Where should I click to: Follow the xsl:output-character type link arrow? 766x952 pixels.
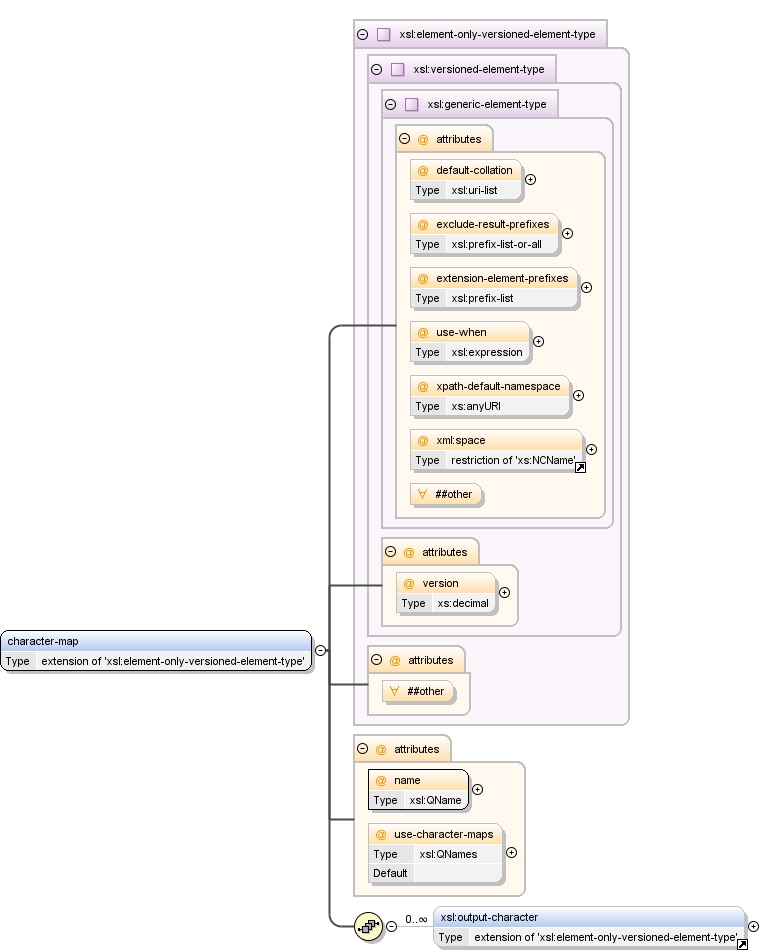point(742,945)
